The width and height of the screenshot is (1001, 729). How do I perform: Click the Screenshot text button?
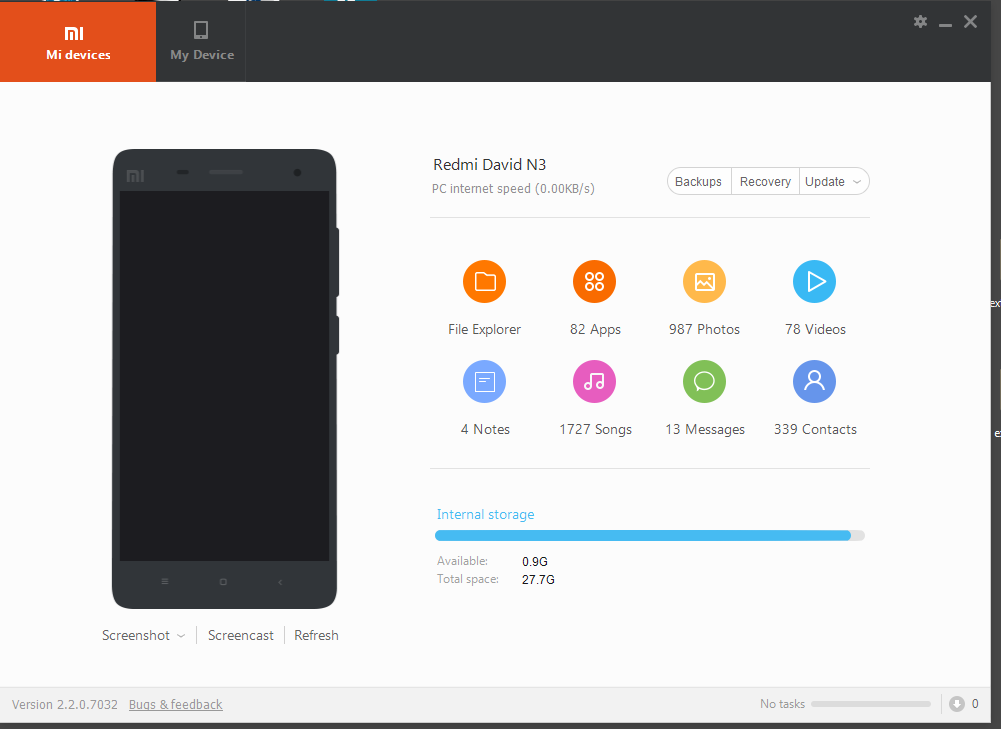pyautogui.click(x=135, y=635)
